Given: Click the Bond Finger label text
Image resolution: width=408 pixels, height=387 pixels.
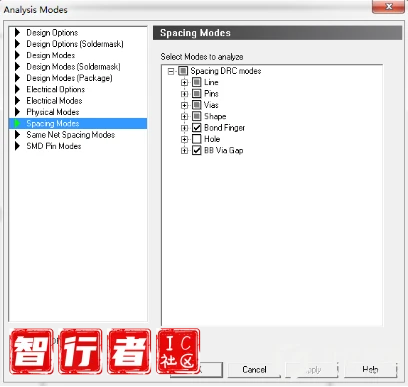Looking at the screenshot, I should point(224,128).
